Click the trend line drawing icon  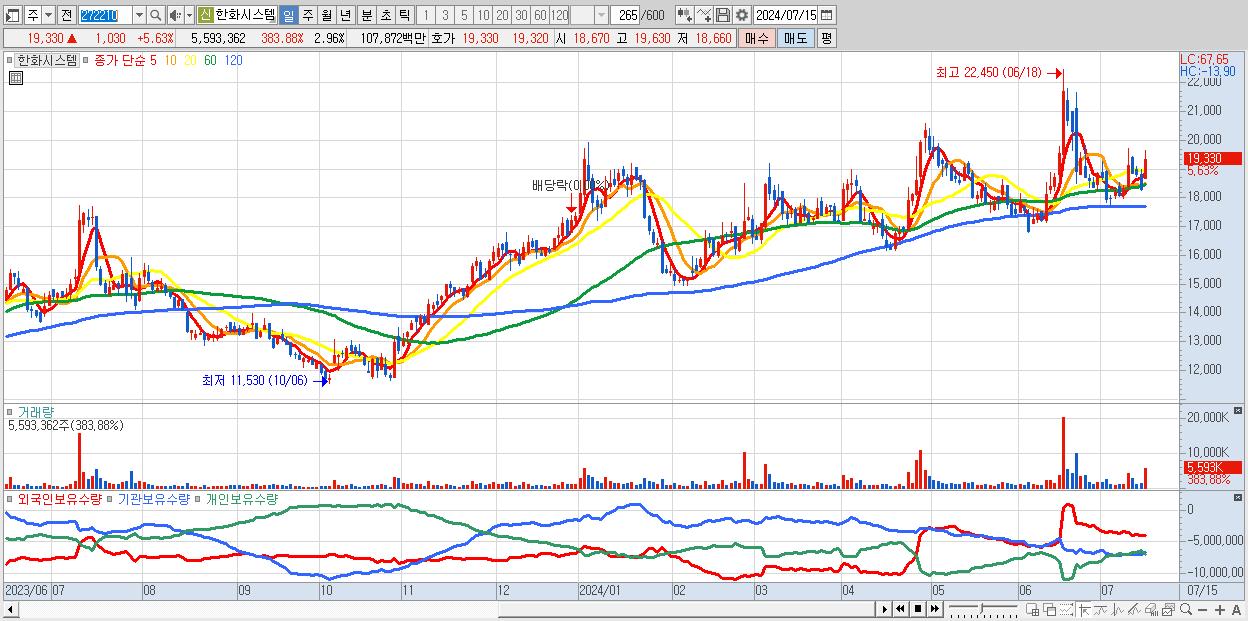[x=1101, y=609]
